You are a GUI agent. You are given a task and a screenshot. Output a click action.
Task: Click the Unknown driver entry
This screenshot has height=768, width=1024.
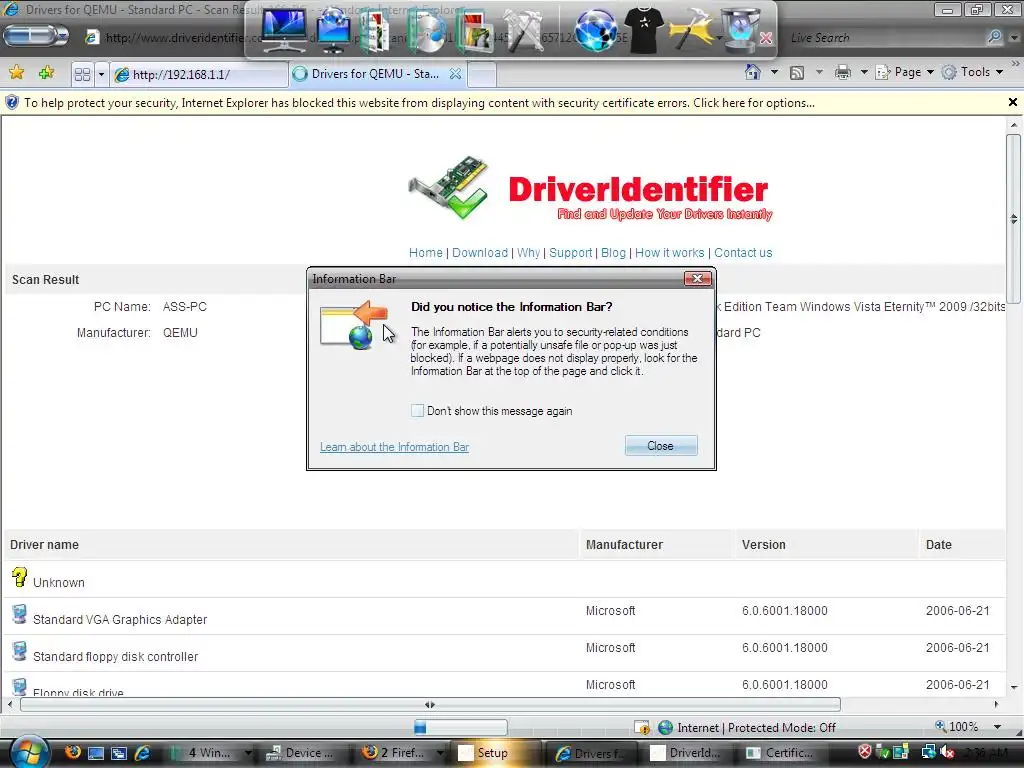(58, 583)
